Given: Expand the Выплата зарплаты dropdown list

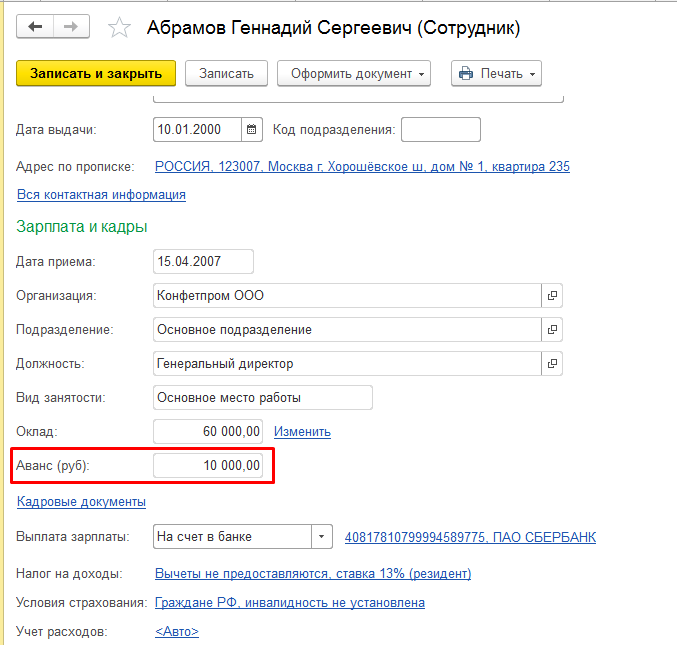Looking at the screenshot, I should click(x=322, y=537).
